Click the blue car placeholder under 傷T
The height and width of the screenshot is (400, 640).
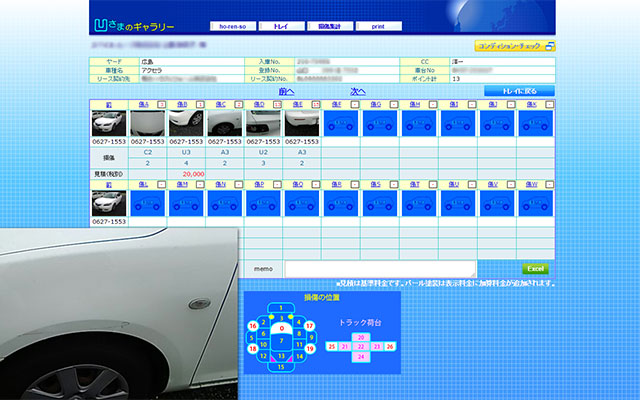coord(419,203)
